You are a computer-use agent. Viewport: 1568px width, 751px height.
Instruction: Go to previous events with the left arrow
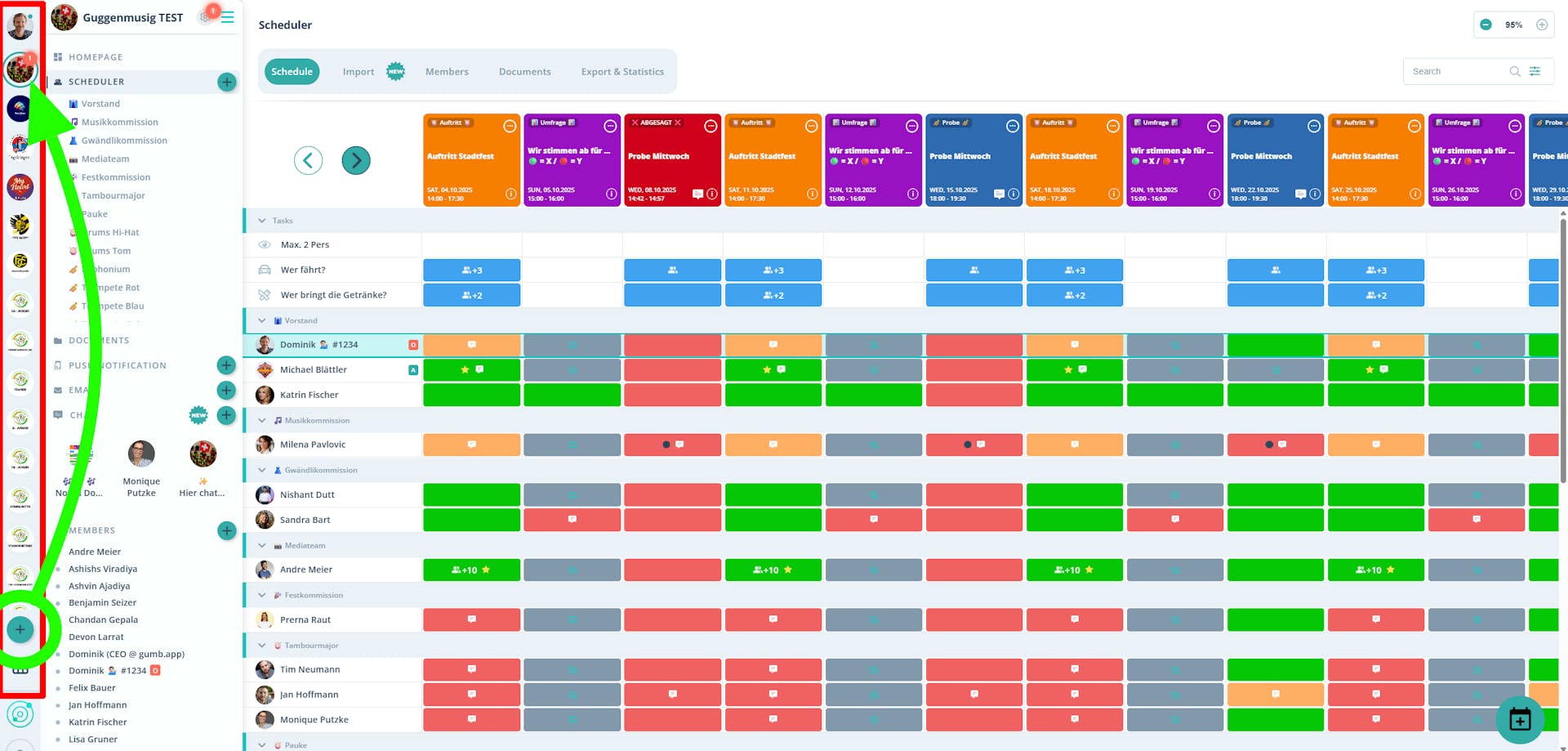coord(308,160)
